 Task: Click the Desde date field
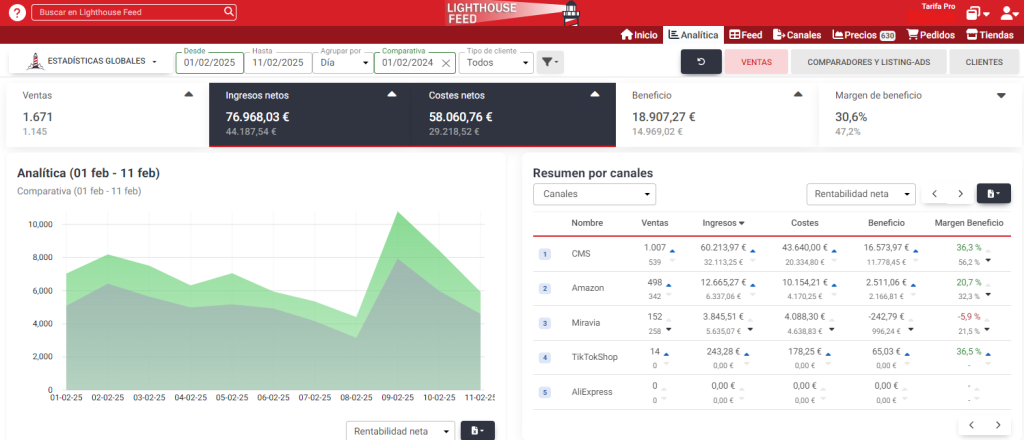[x=210, y=63]
